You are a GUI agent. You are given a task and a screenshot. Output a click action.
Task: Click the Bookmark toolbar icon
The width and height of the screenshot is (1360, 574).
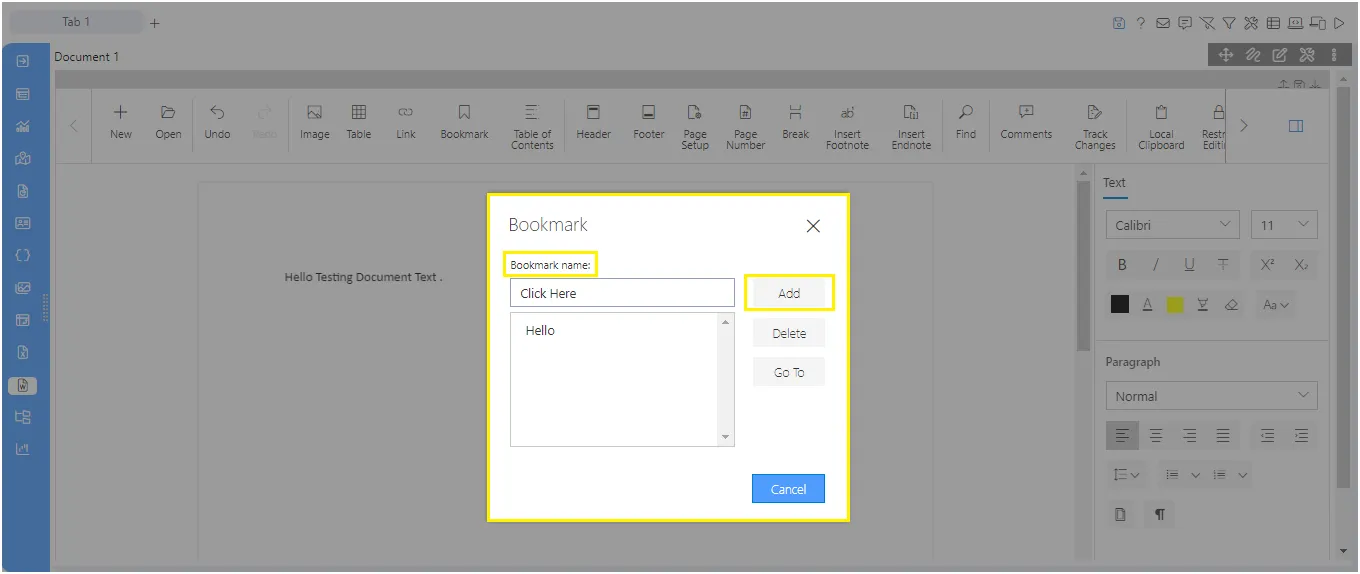pyautogui.click(x=464, y=124)
